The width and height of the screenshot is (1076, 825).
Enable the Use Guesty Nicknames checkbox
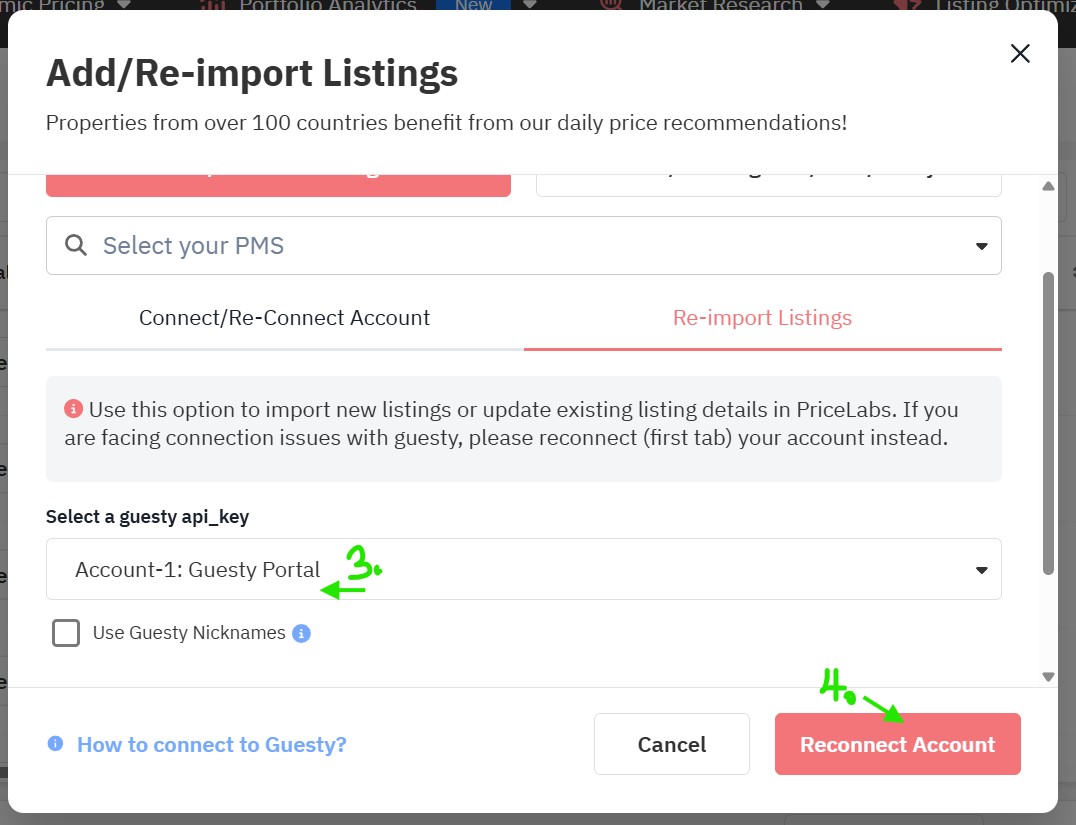coord(66,633)
